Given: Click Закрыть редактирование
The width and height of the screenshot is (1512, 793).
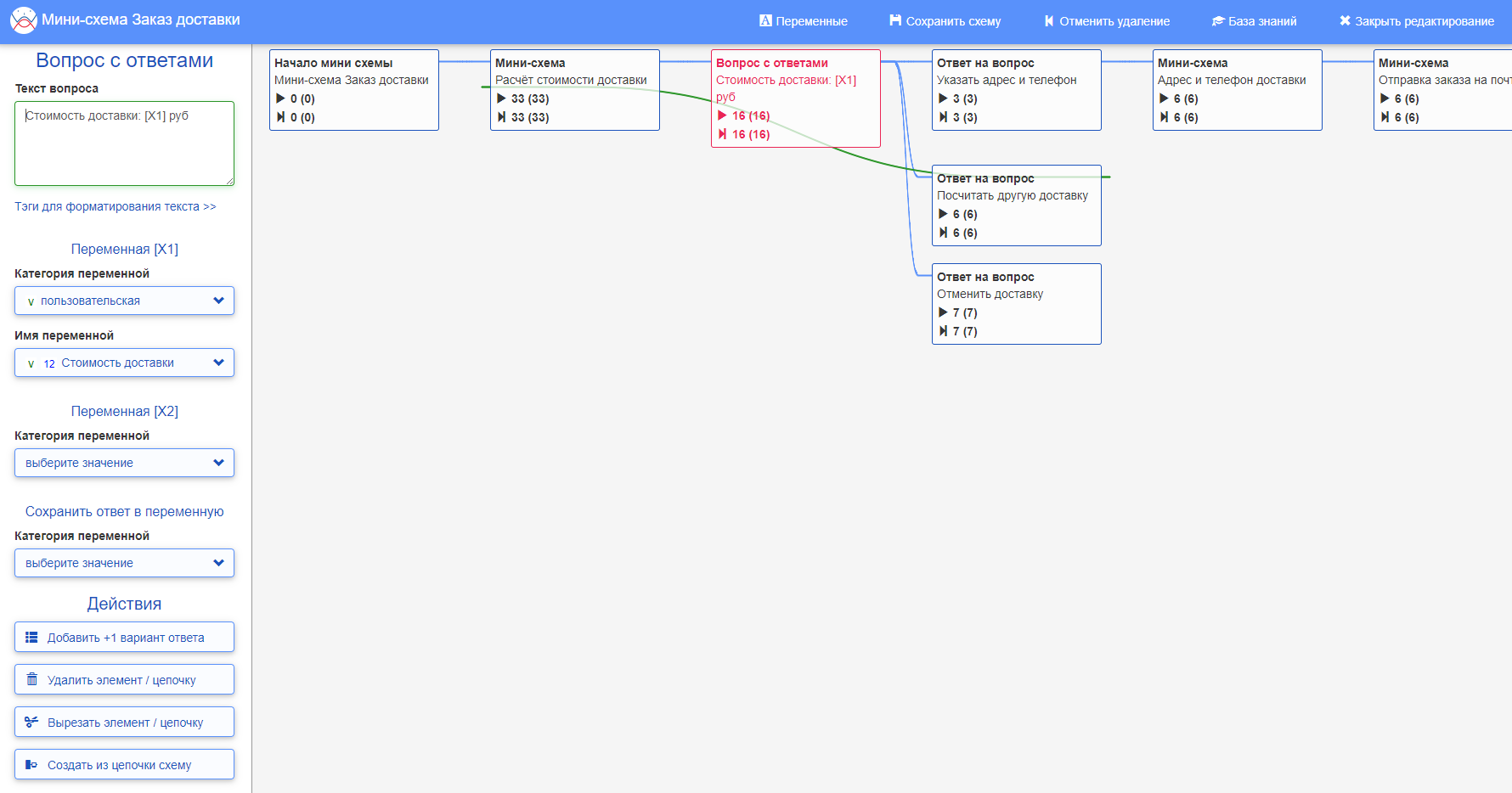Looking at the screenshot, I should (1417, 21).
